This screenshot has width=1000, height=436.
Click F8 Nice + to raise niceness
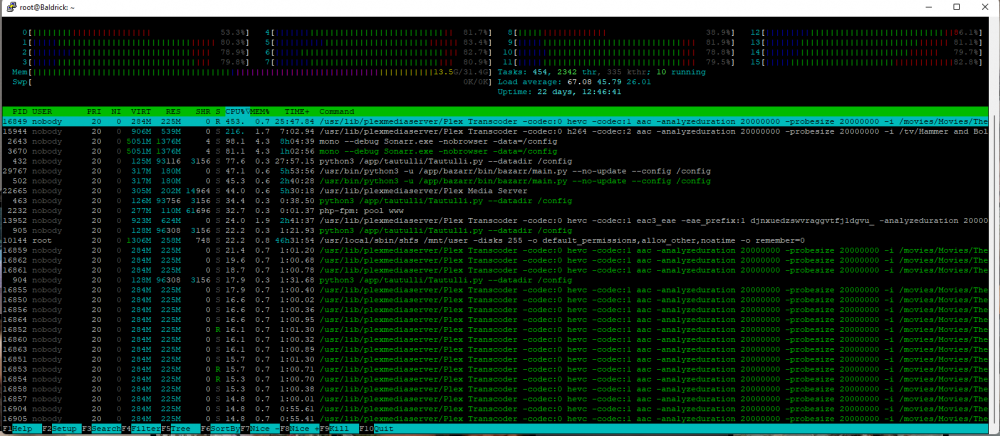[x=300, y=429]
